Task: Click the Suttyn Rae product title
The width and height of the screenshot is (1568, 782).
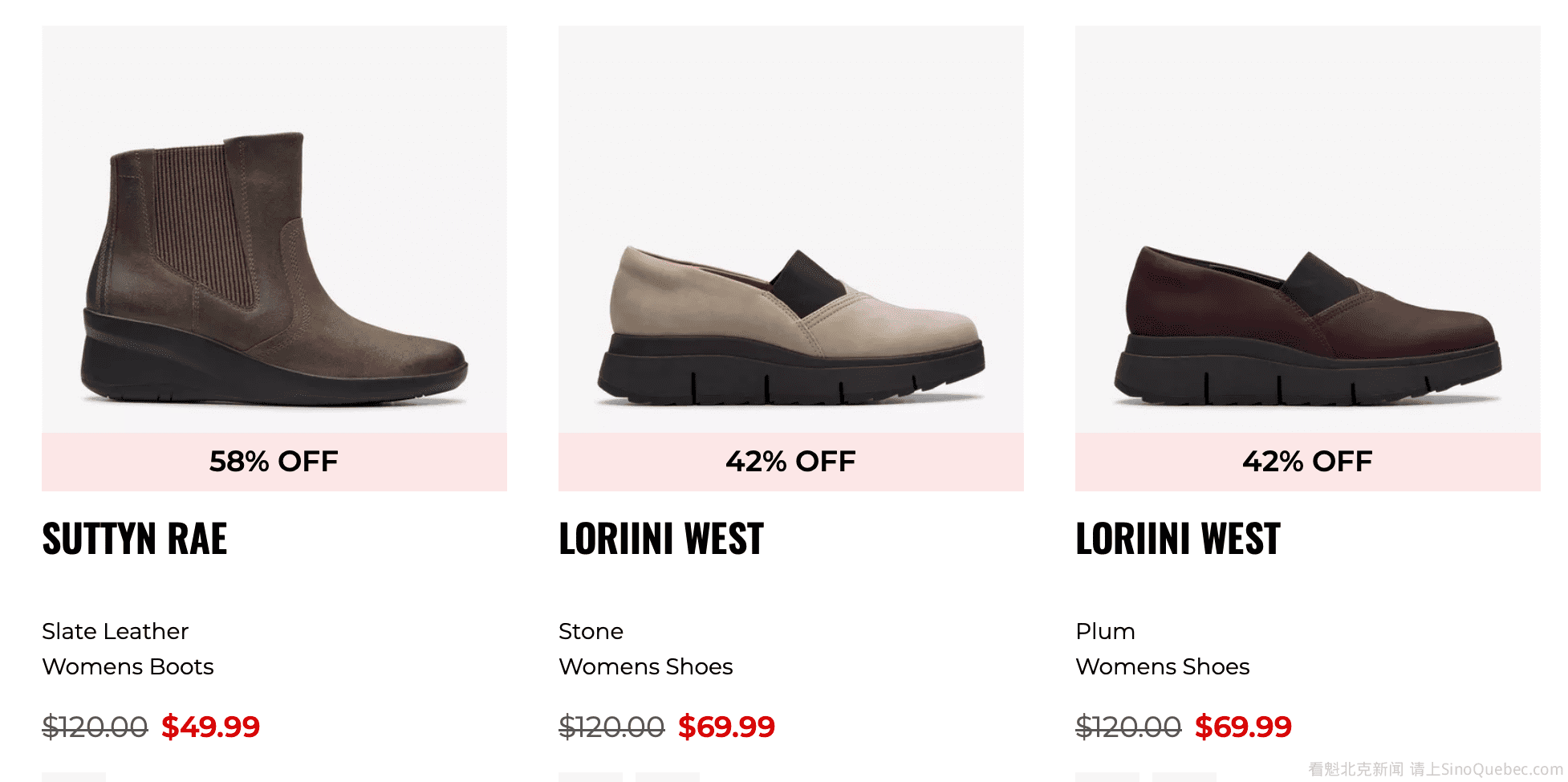Action: coord(135,539)
